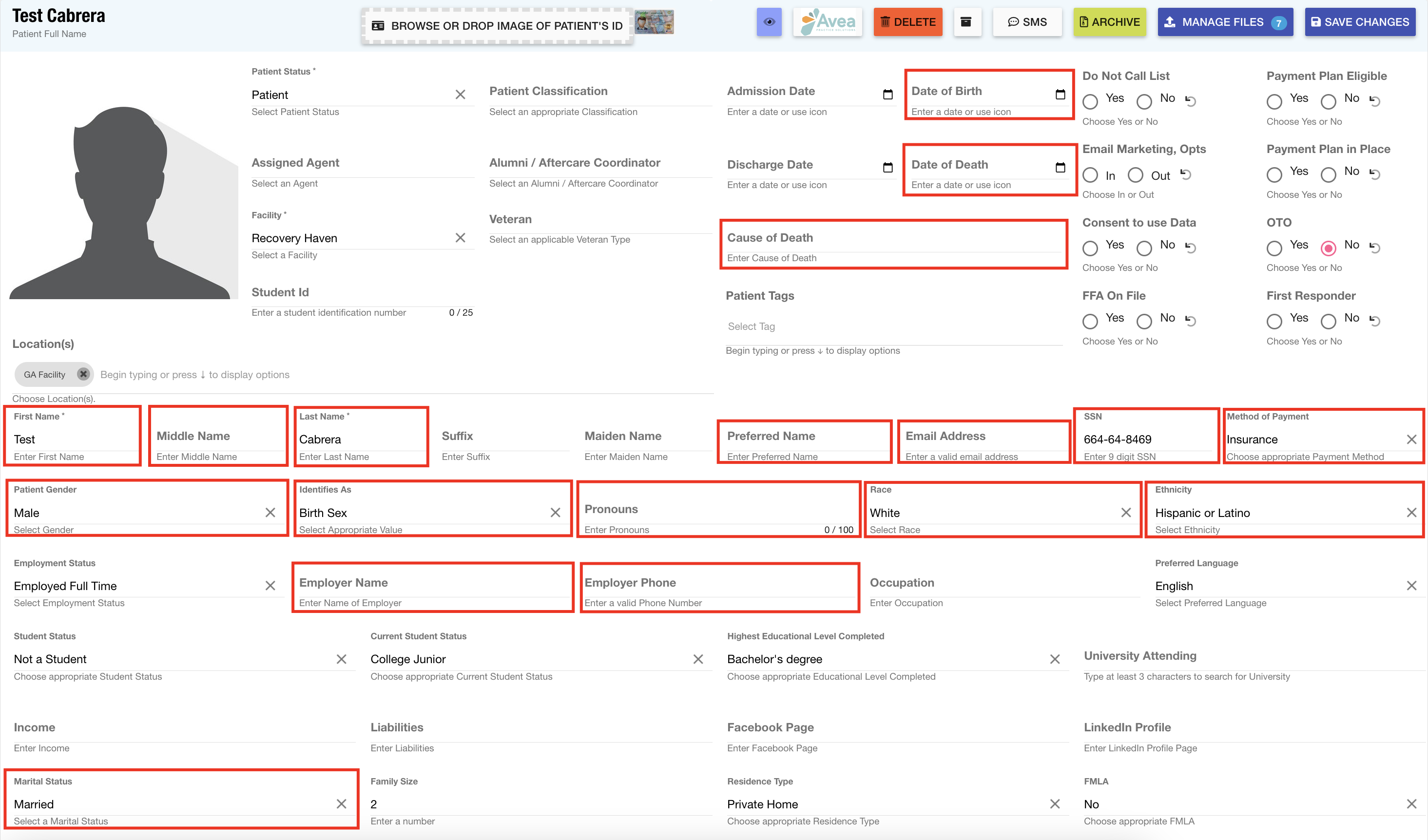The width and height of the screenshot is (1428, 840).
Task: Click the patient ID thumbnail image
Action: [654, 22]
